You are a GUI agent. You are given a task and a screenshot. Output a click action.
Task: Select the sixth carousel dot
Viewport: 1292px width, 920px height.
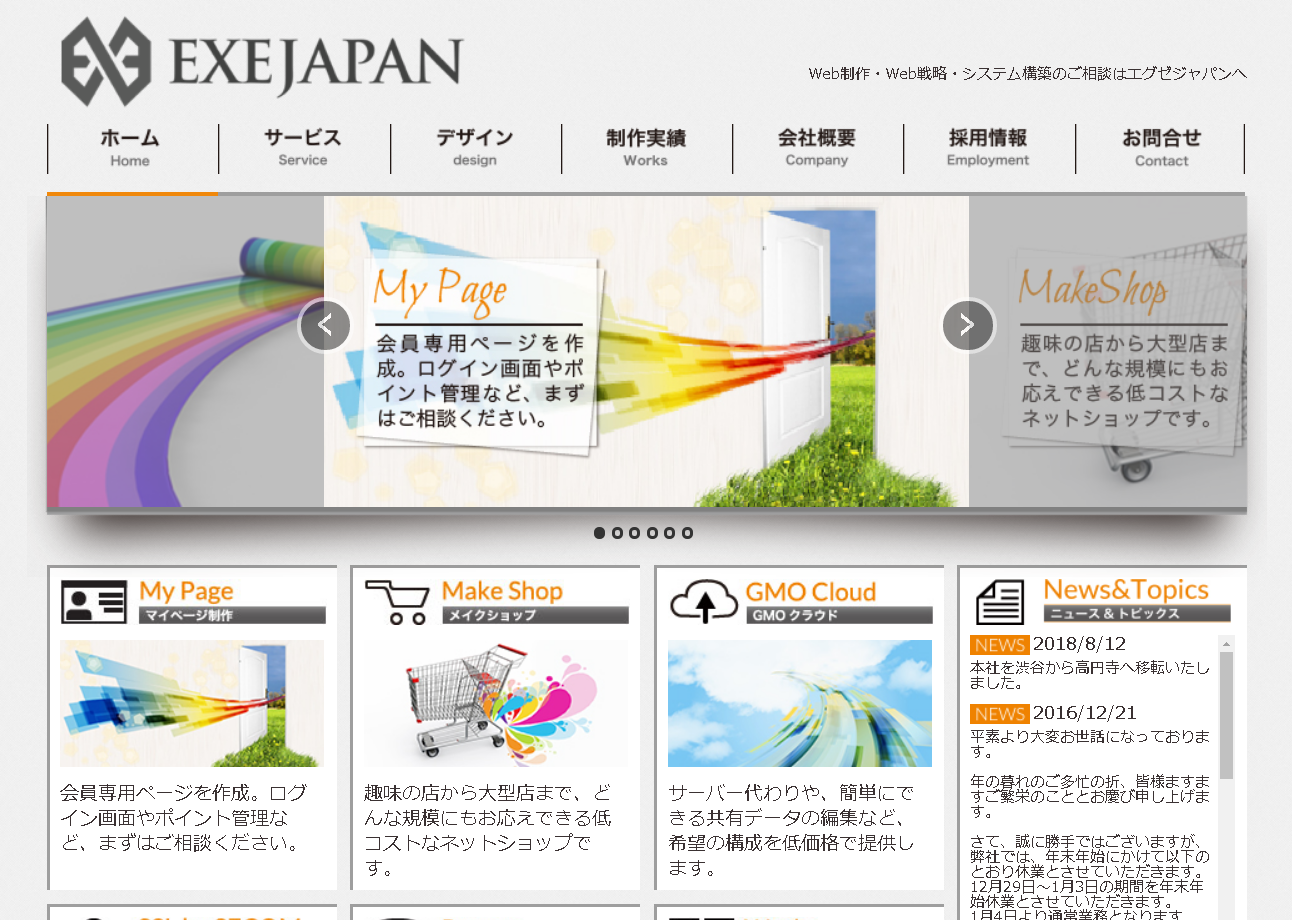click(x=687, y=533)
